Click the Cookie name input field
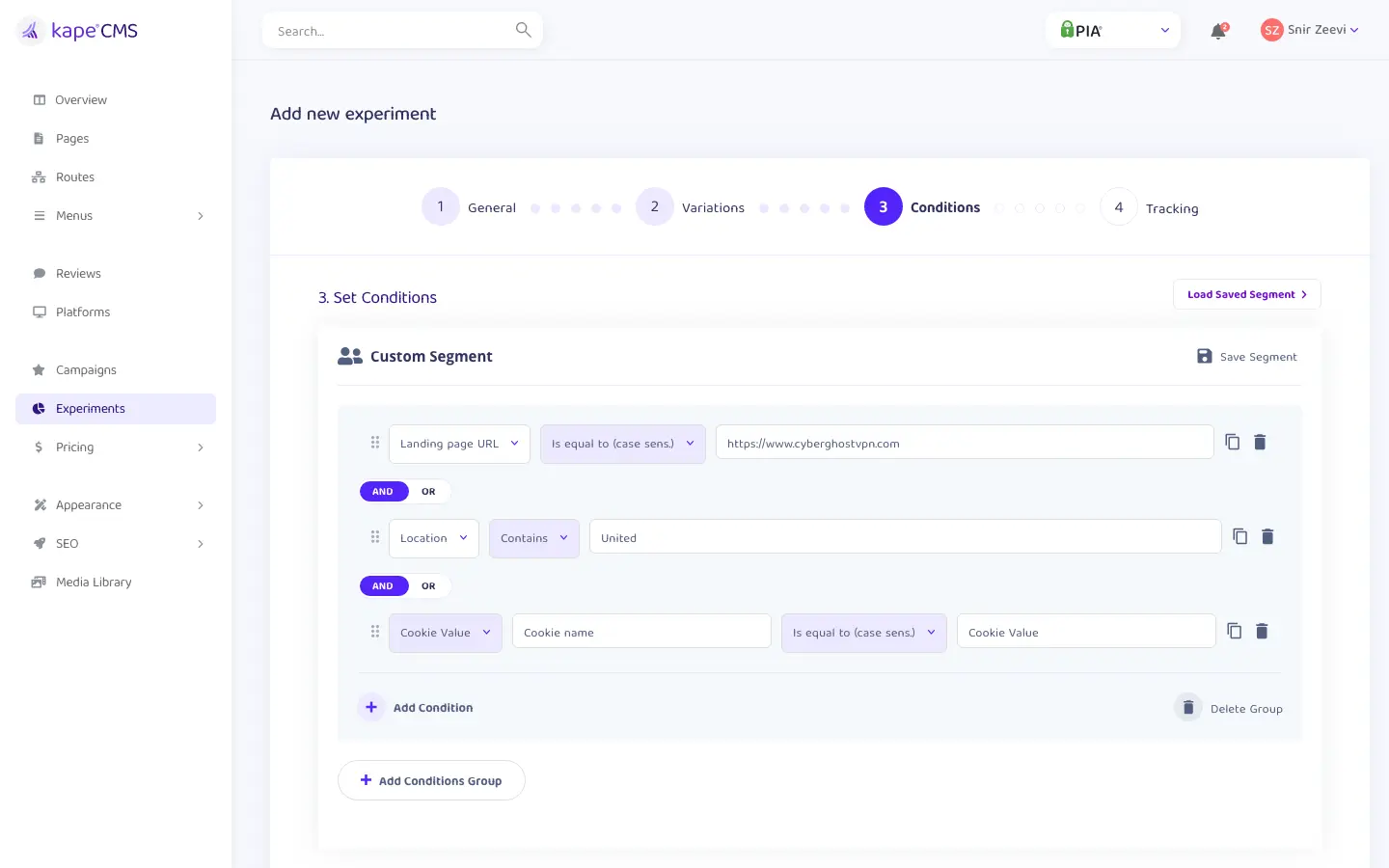 pyautogui.click(x=641, y=631)
